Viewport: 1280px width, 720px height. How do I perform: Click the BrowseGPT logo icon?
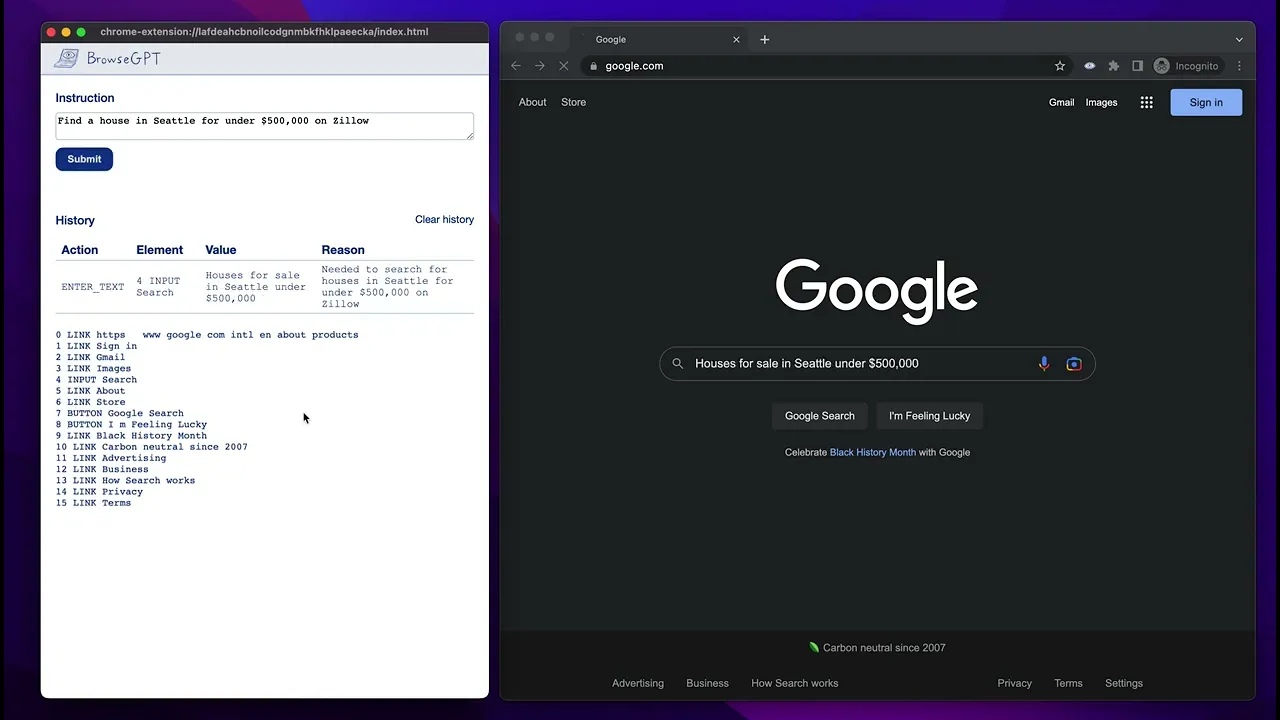point(66,58)
